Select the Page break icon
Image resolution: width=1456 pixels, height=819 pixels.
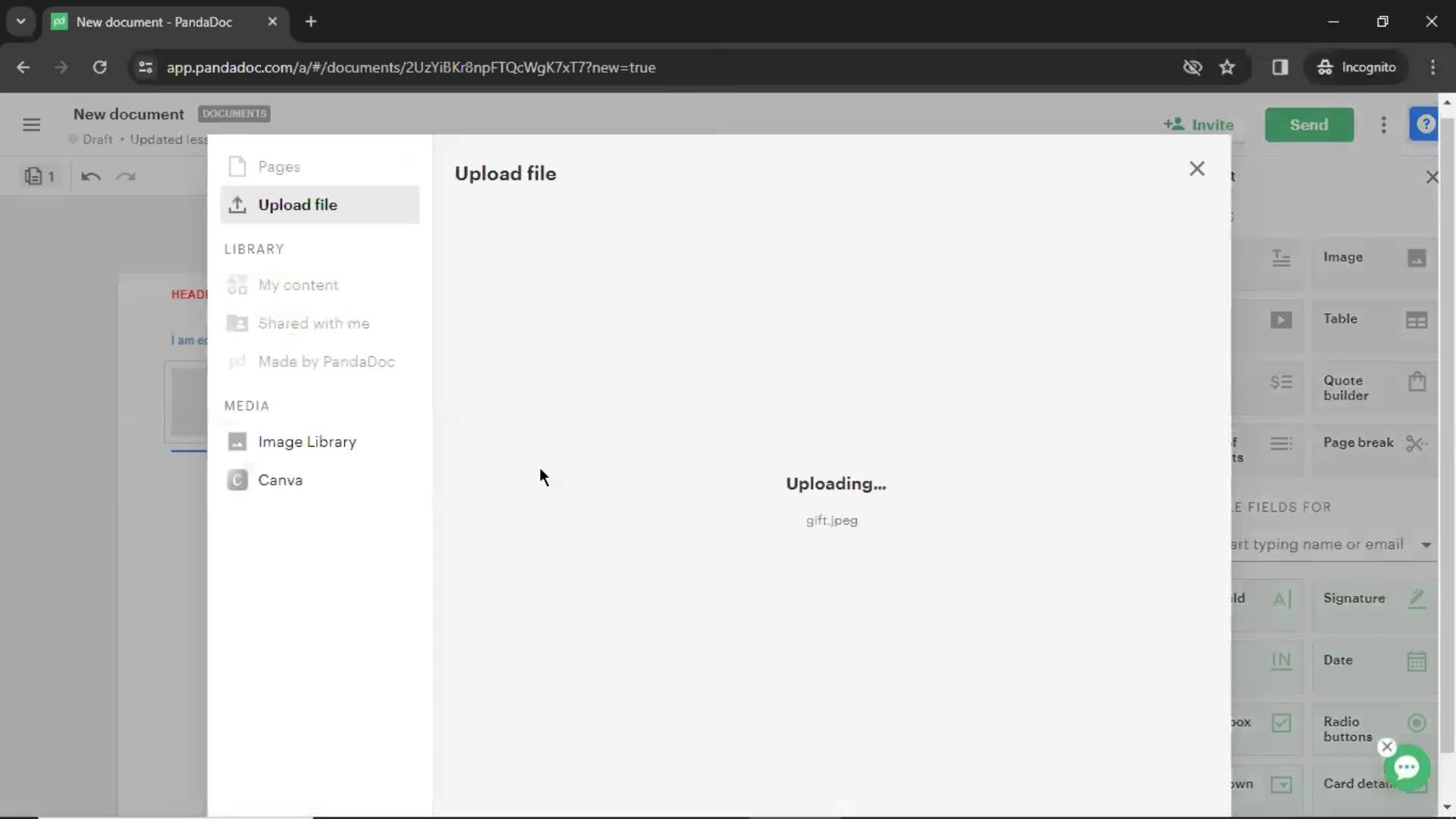pos(1417,442)
